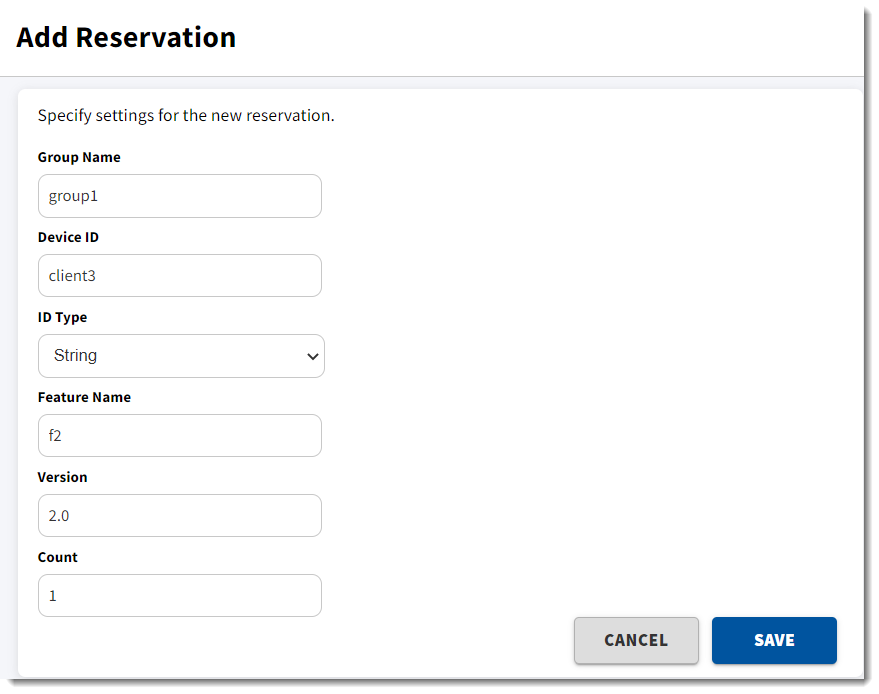Click the Add Reservation heading
879x694 pixels.
126,37
